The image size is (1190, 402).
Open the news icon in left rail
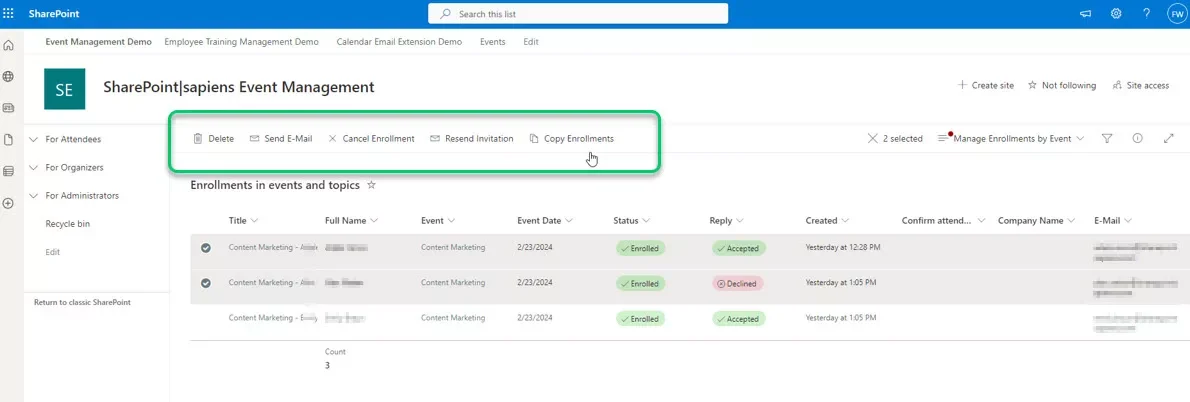8,108
